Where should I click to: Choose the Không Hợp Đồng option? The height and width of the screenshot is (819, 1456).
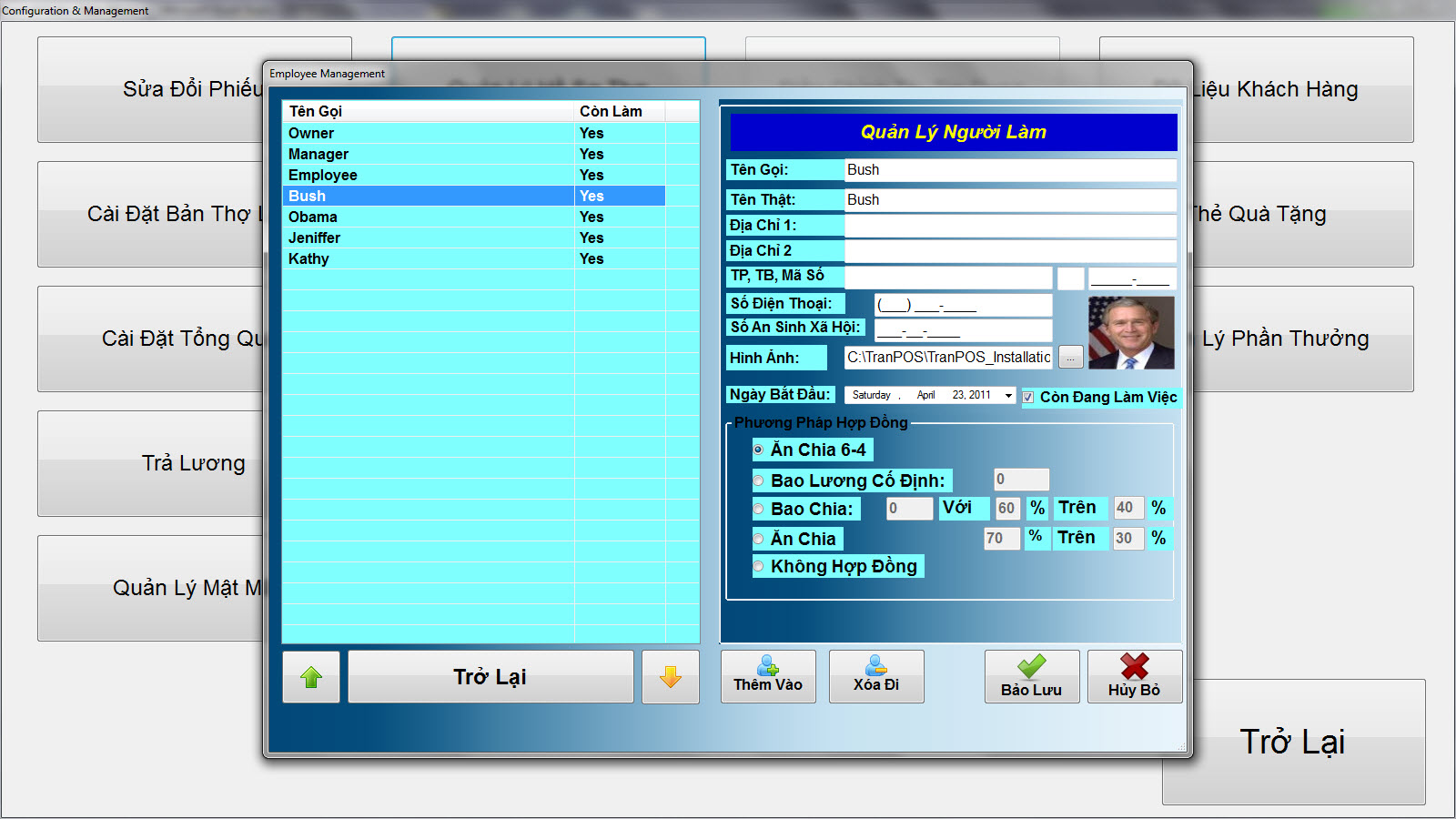(x=759, y=566)
